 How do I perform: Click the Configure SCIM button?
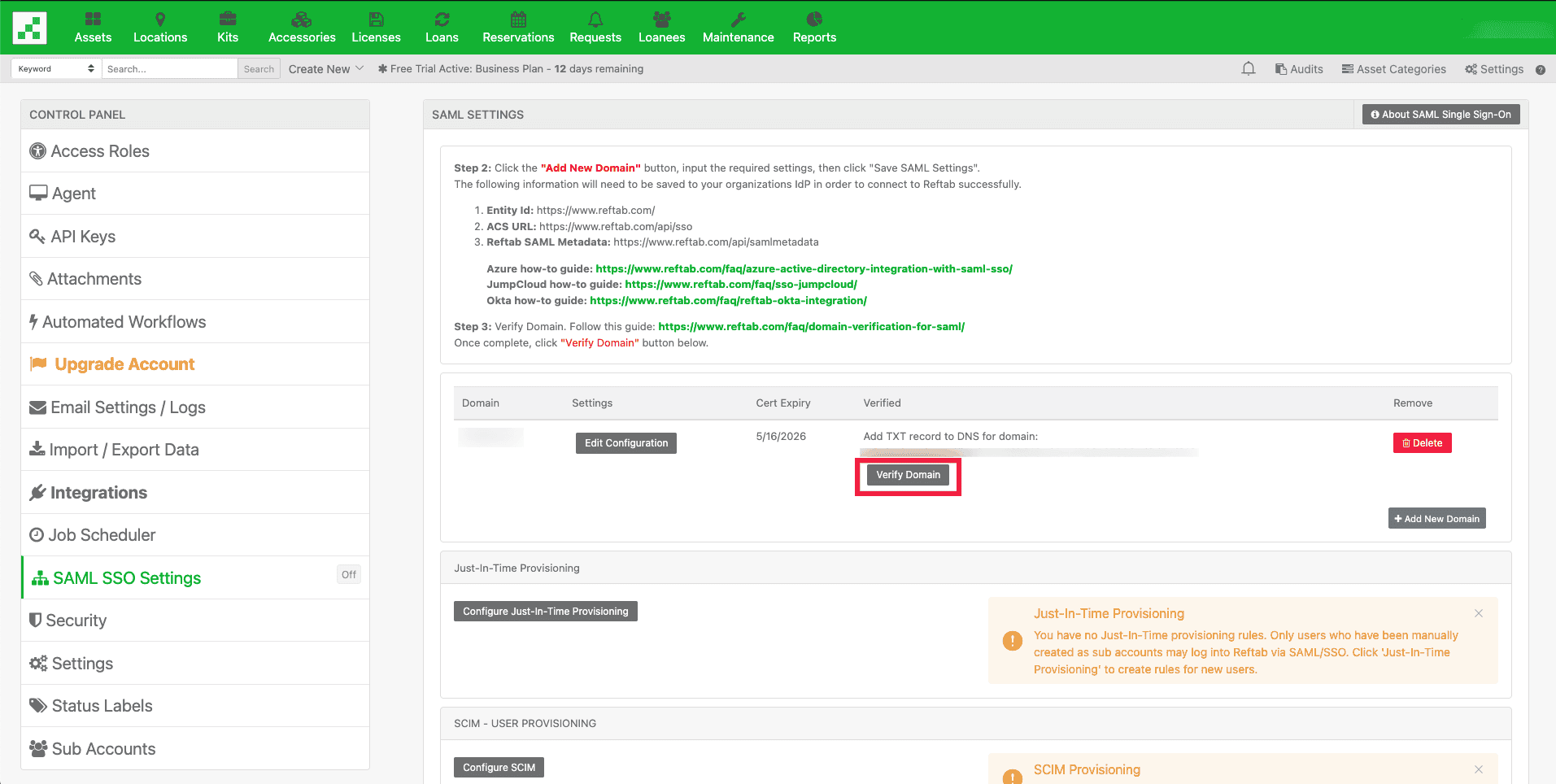click(499, 768)
